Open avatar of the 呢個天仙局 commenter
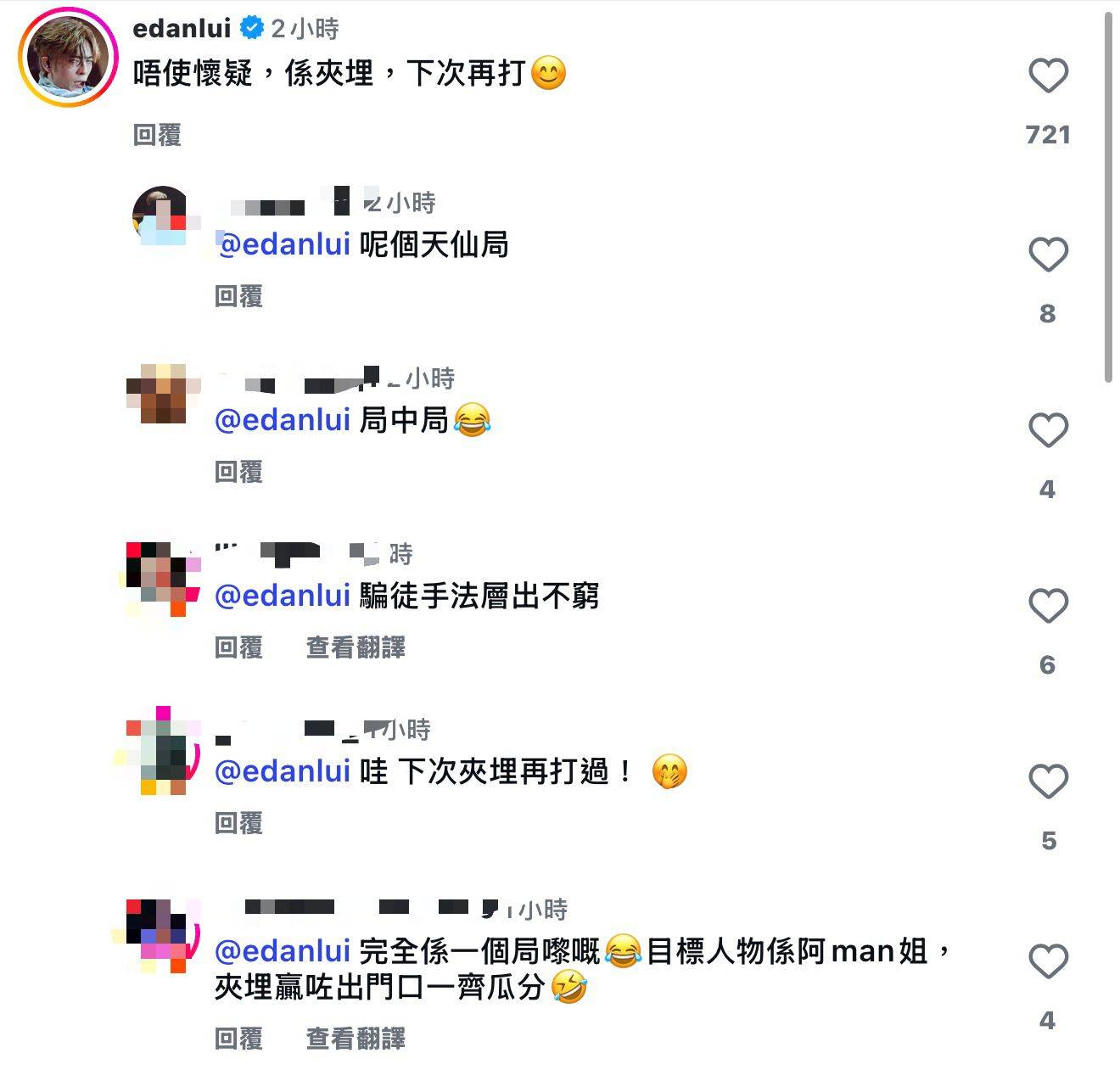This screenshot has height=1070, width=1120. (161, 216)
